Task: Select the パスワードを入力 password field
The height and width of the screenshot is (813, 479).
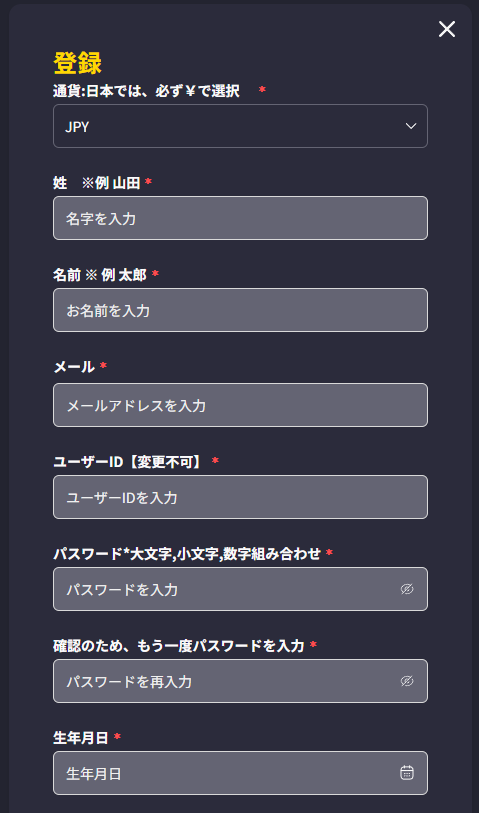Action: 240,589
